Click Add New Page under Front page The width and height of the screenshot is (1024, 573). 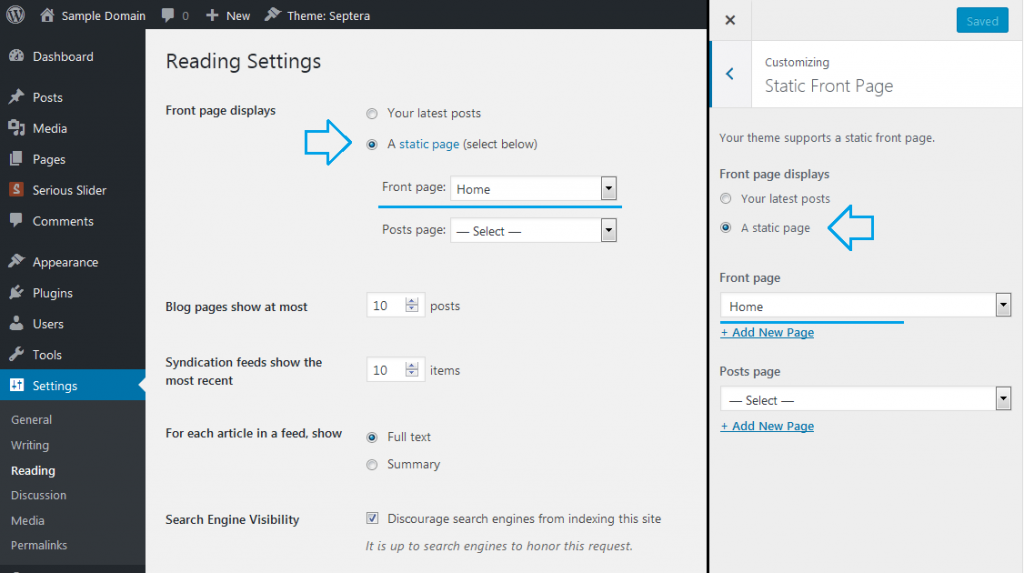coord(767,332)
